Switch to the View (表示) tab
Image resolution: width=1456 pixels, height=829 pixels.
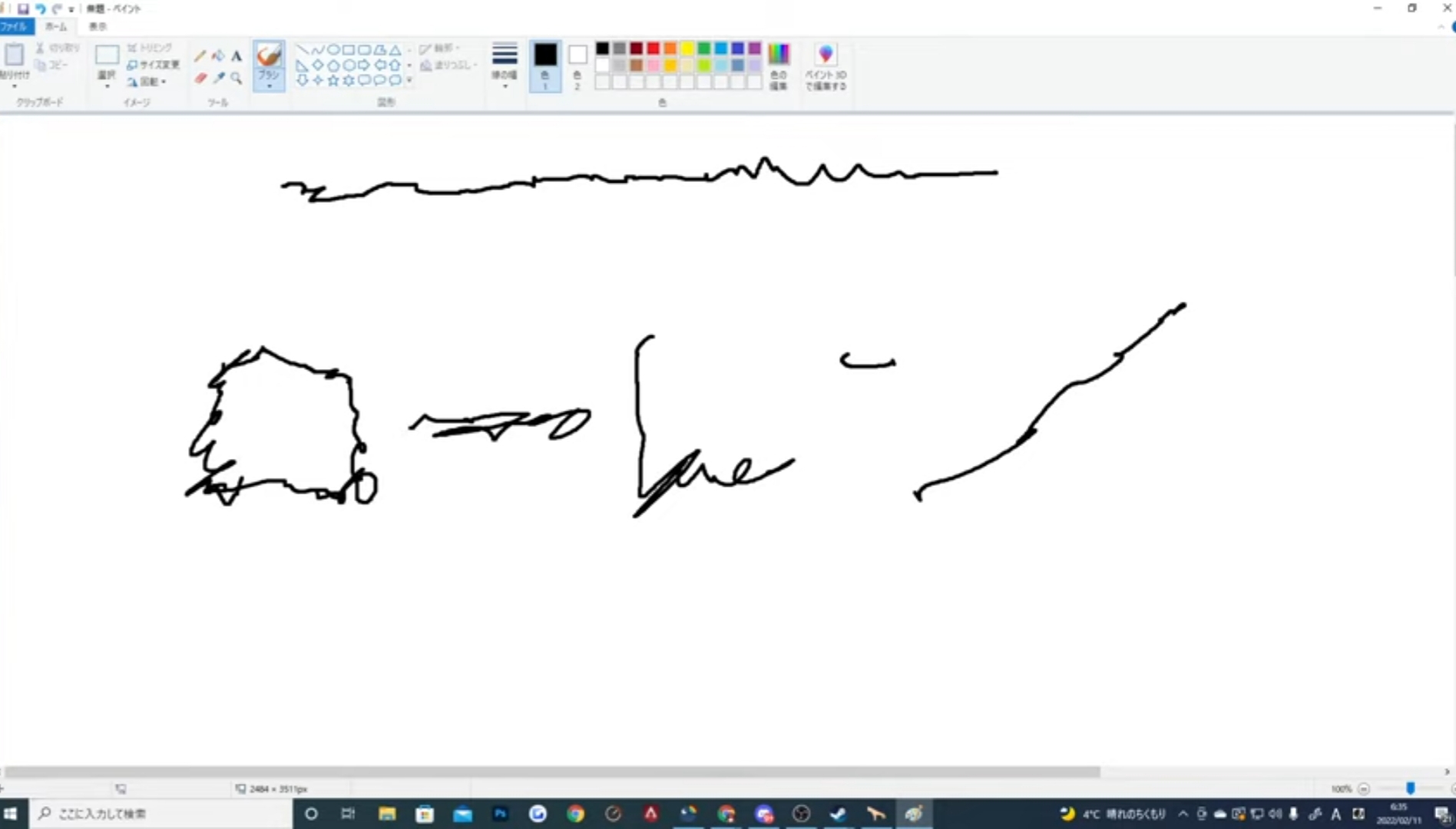click(x=98, y=27)
